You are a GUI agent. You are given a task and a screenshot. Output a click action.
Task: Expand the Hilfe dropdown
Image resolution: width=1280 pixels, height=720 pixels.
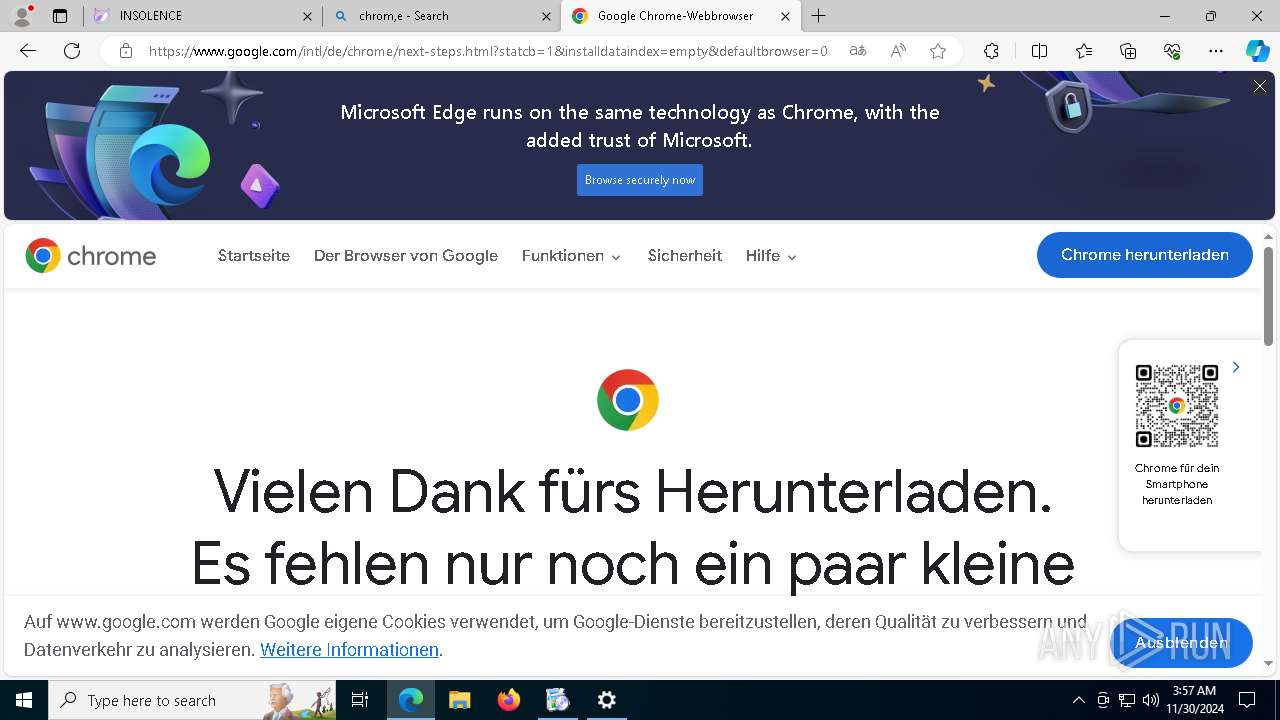771,256
